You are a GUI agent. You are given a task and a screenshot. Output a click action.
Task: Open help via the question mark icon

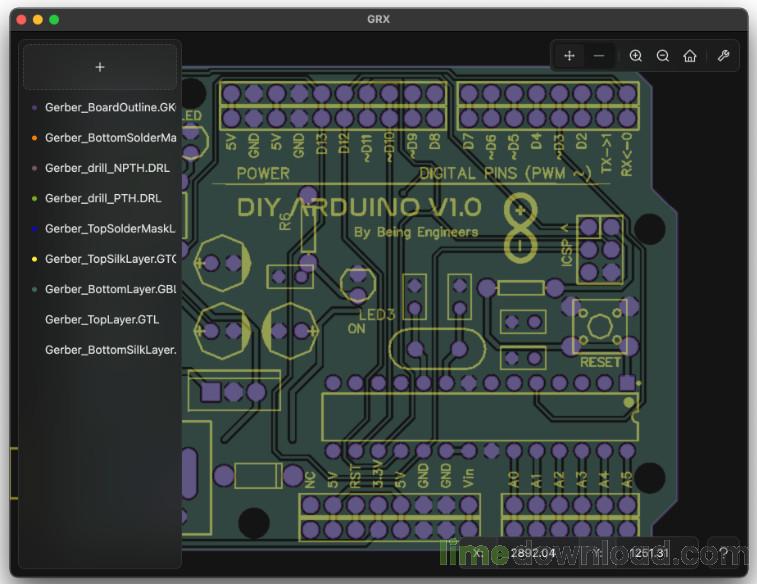(724, 552)
